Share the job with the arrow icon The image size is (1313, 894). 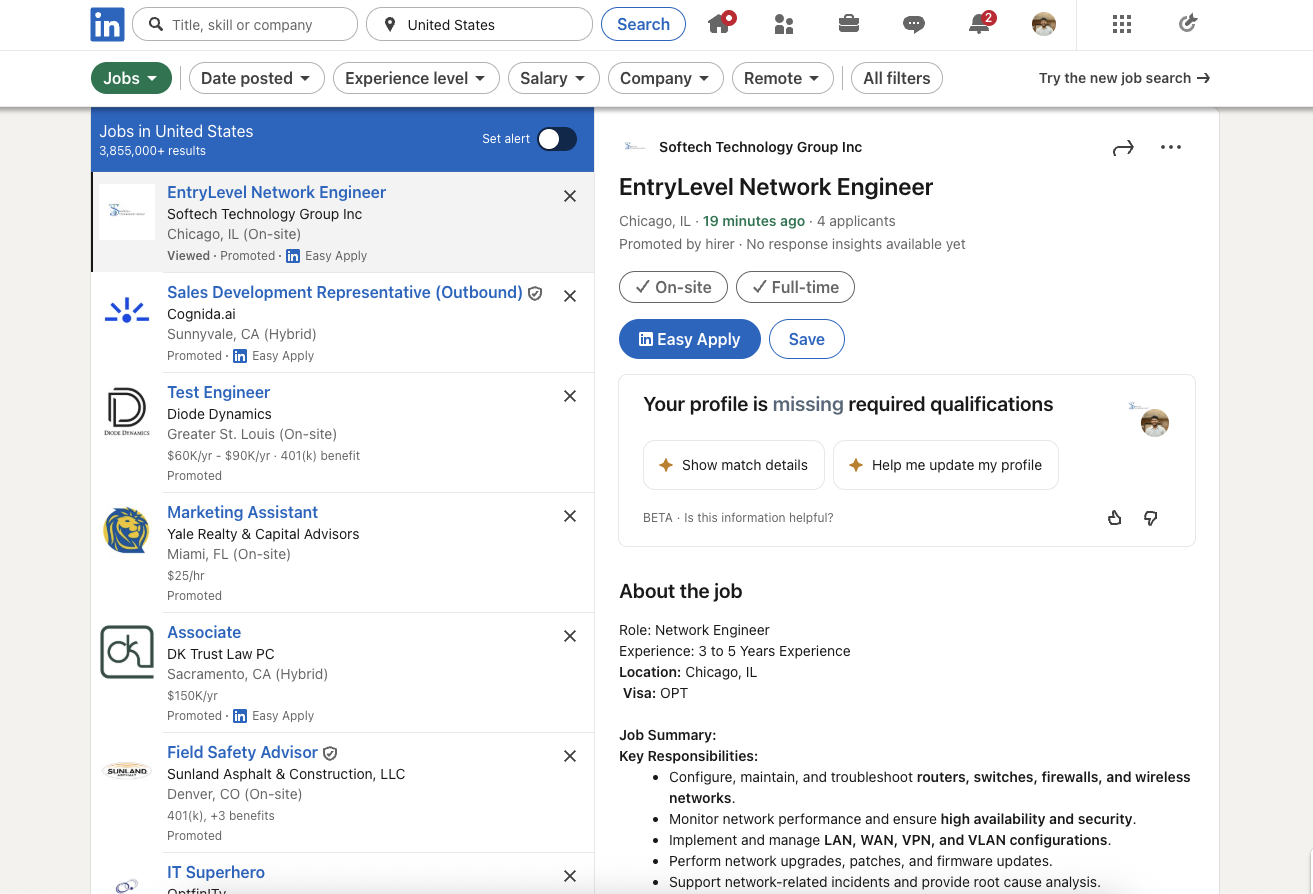(x=1123, y=148)
